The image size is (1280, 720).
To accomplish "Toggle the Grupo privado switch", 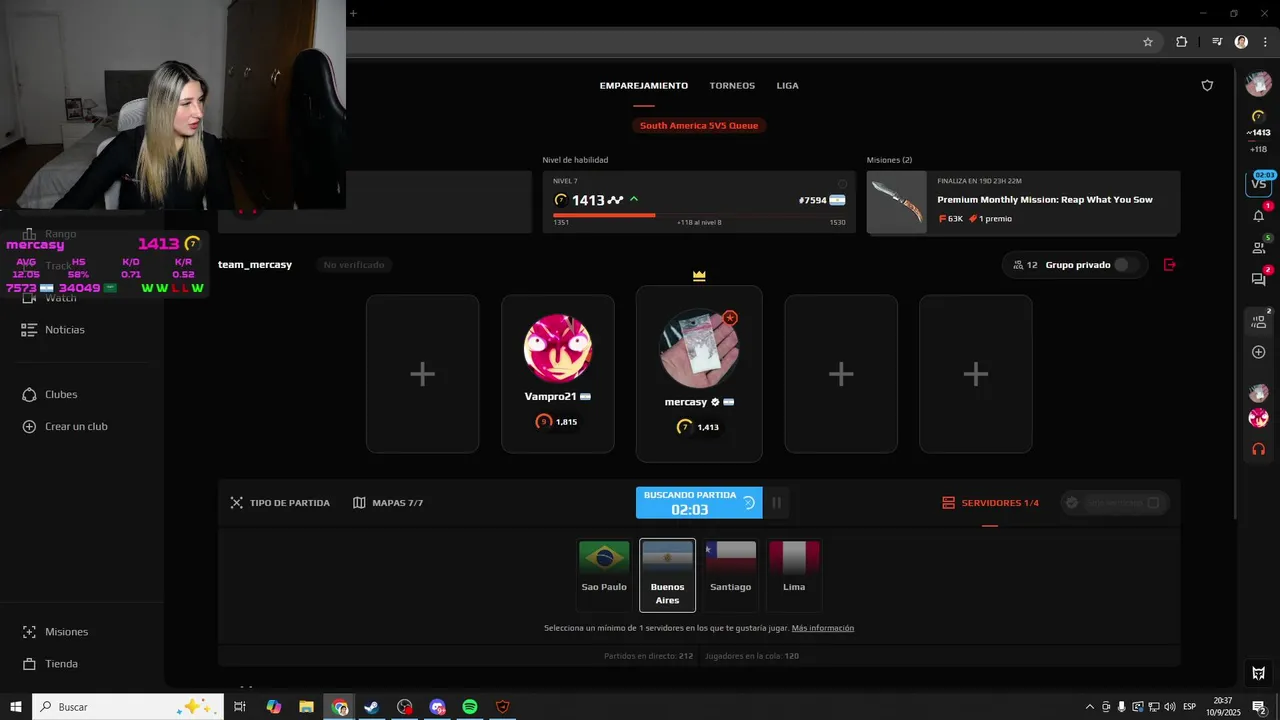I will [1127, 265].
